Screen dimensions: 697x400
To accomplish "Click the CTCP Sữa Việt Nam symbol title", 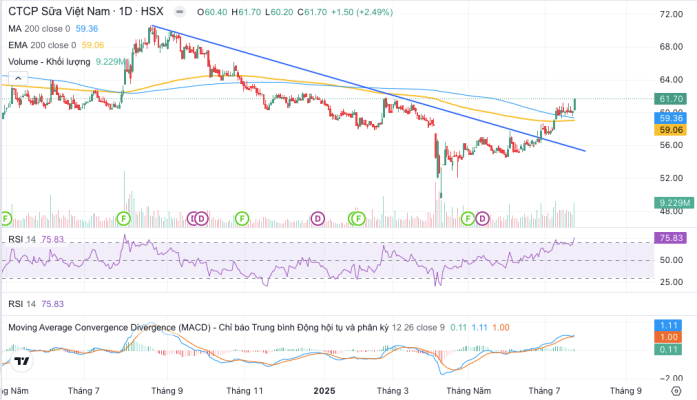I will coord(86,12).
